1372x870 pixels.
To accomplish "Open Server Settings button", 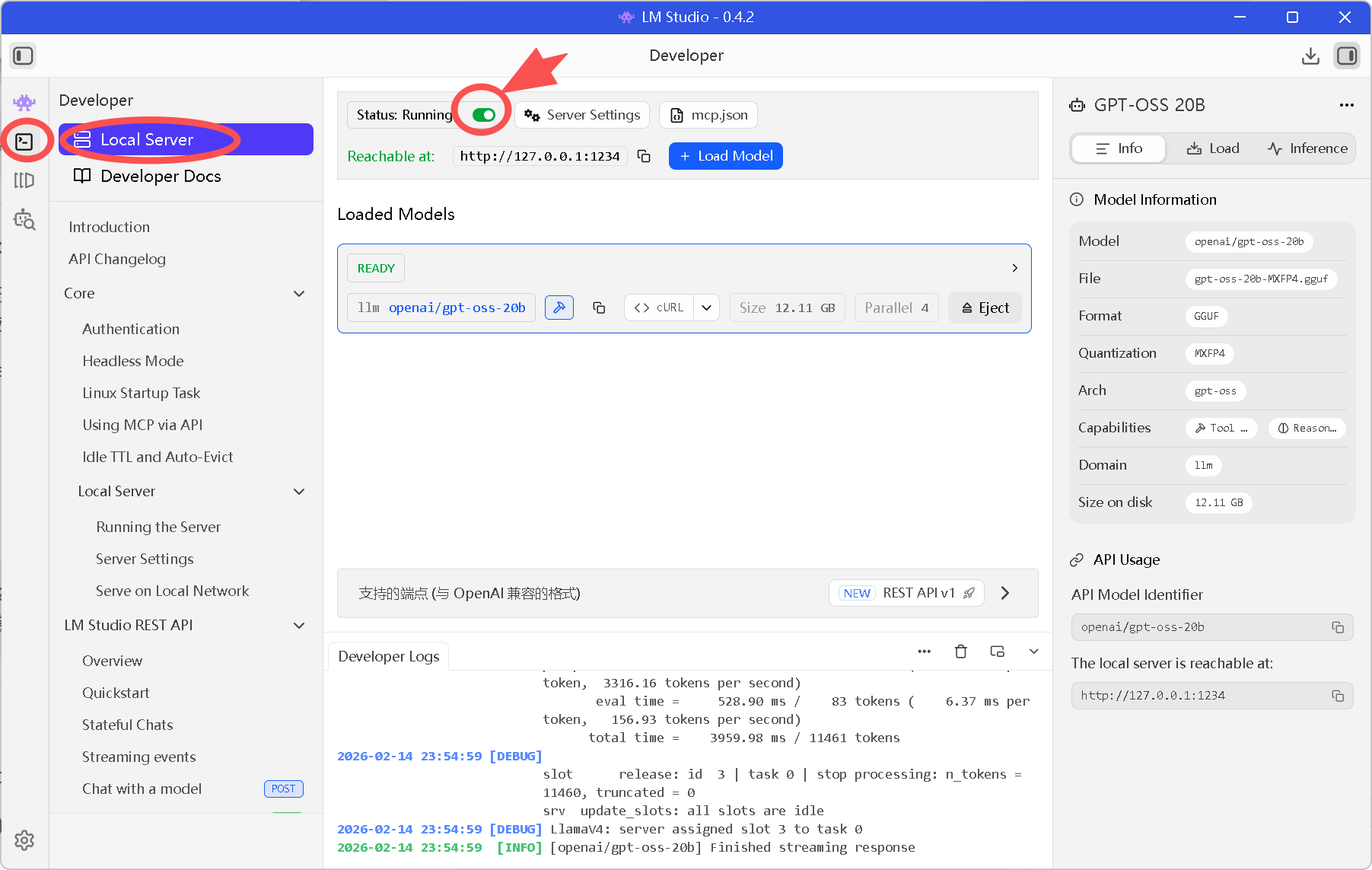I will [582, 115].
